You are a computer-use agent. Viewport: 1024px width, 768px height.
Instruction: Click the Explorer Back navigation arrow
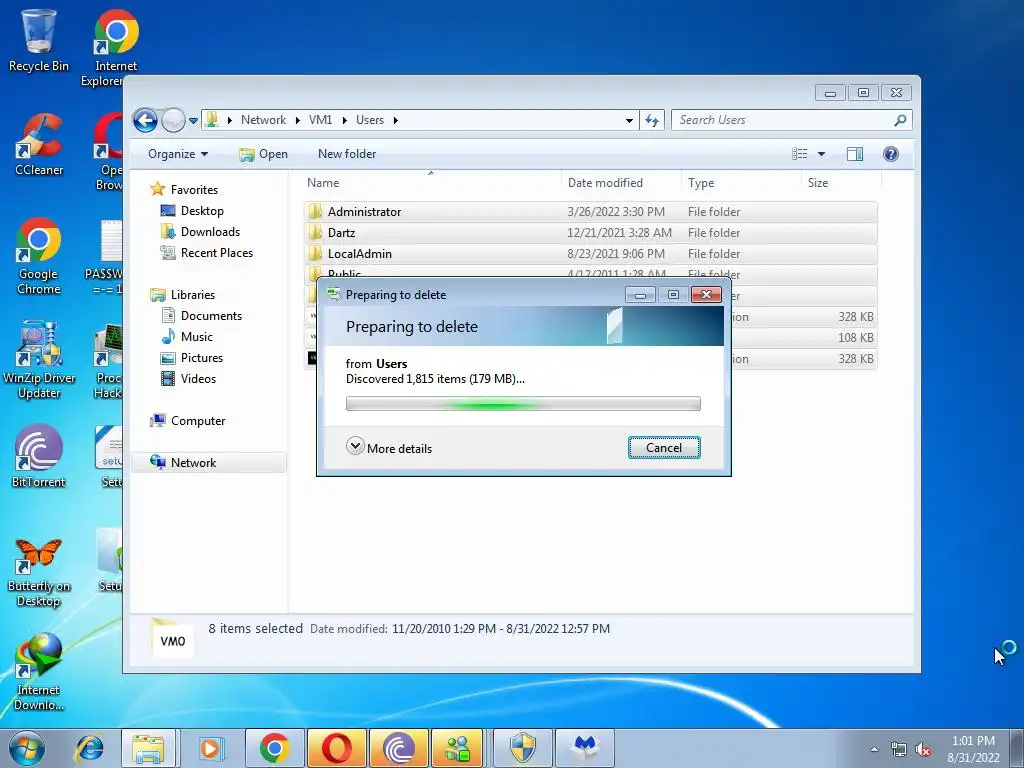click(x=145, y=120)
